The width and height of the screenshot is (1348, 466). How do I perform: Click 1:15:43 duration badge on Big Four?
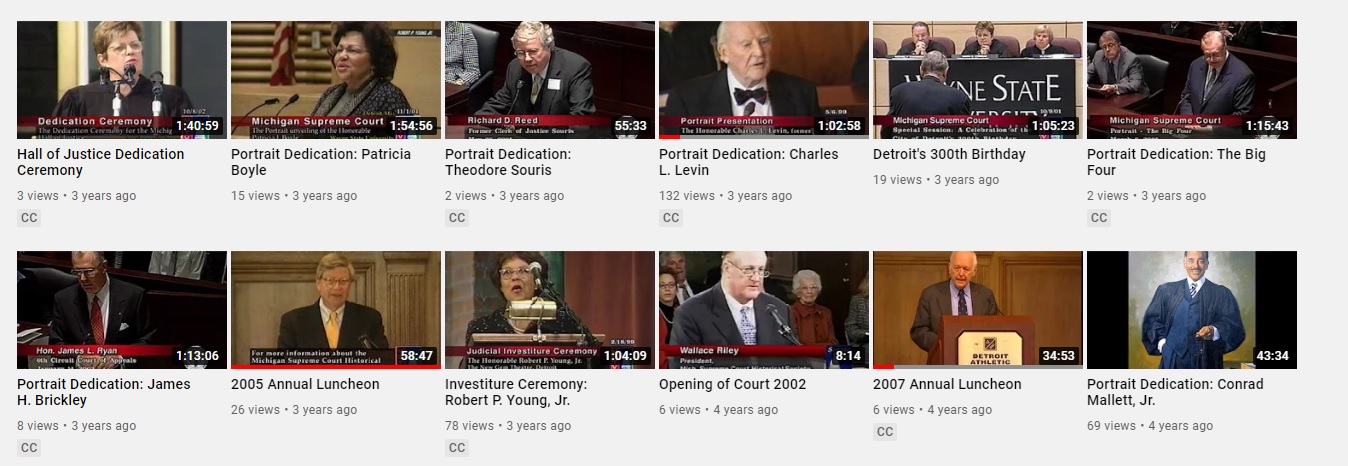[1267, 126]
